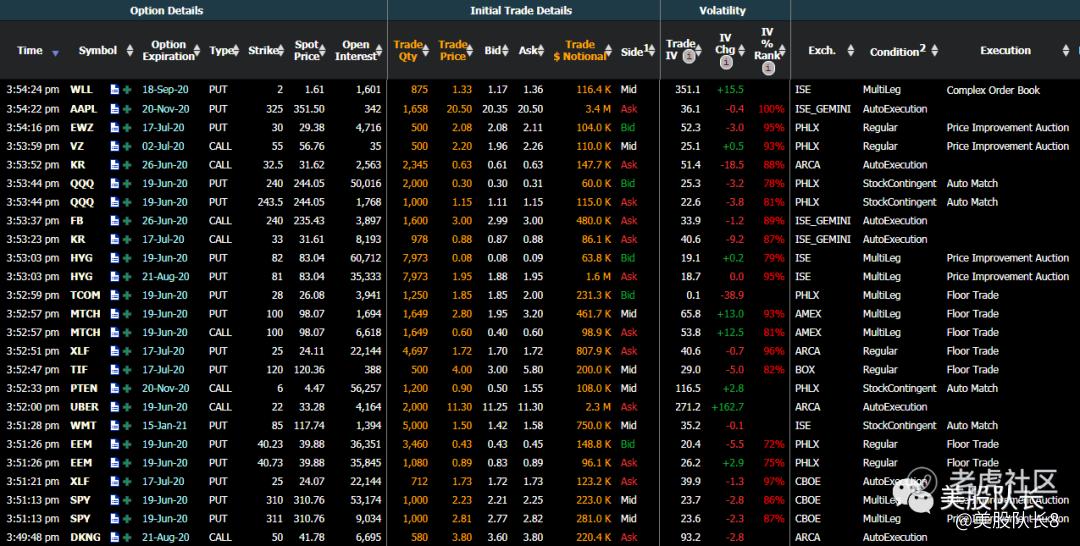Screen dimensions: 1080x546
Task: Click the green plus icon for FB
Action: pyautogui.click(x=127, y=220)
